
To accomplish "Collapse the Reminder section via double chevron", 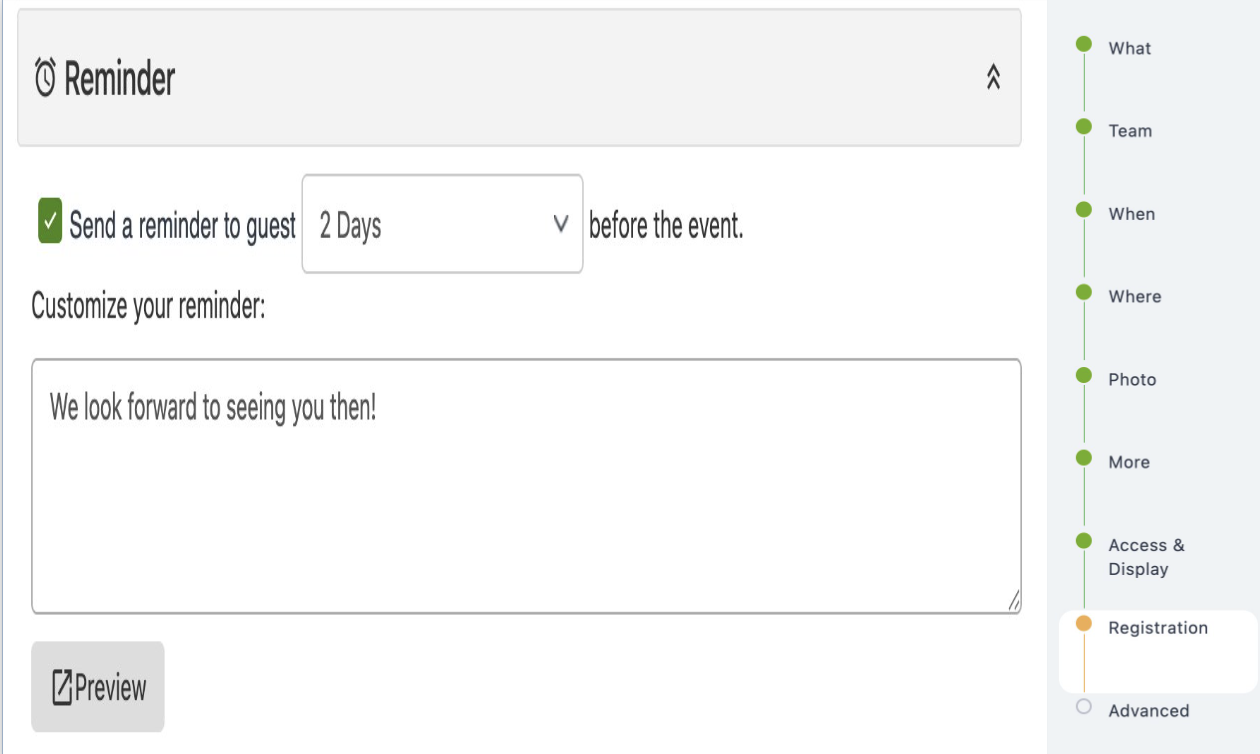I will coord(994,78).
